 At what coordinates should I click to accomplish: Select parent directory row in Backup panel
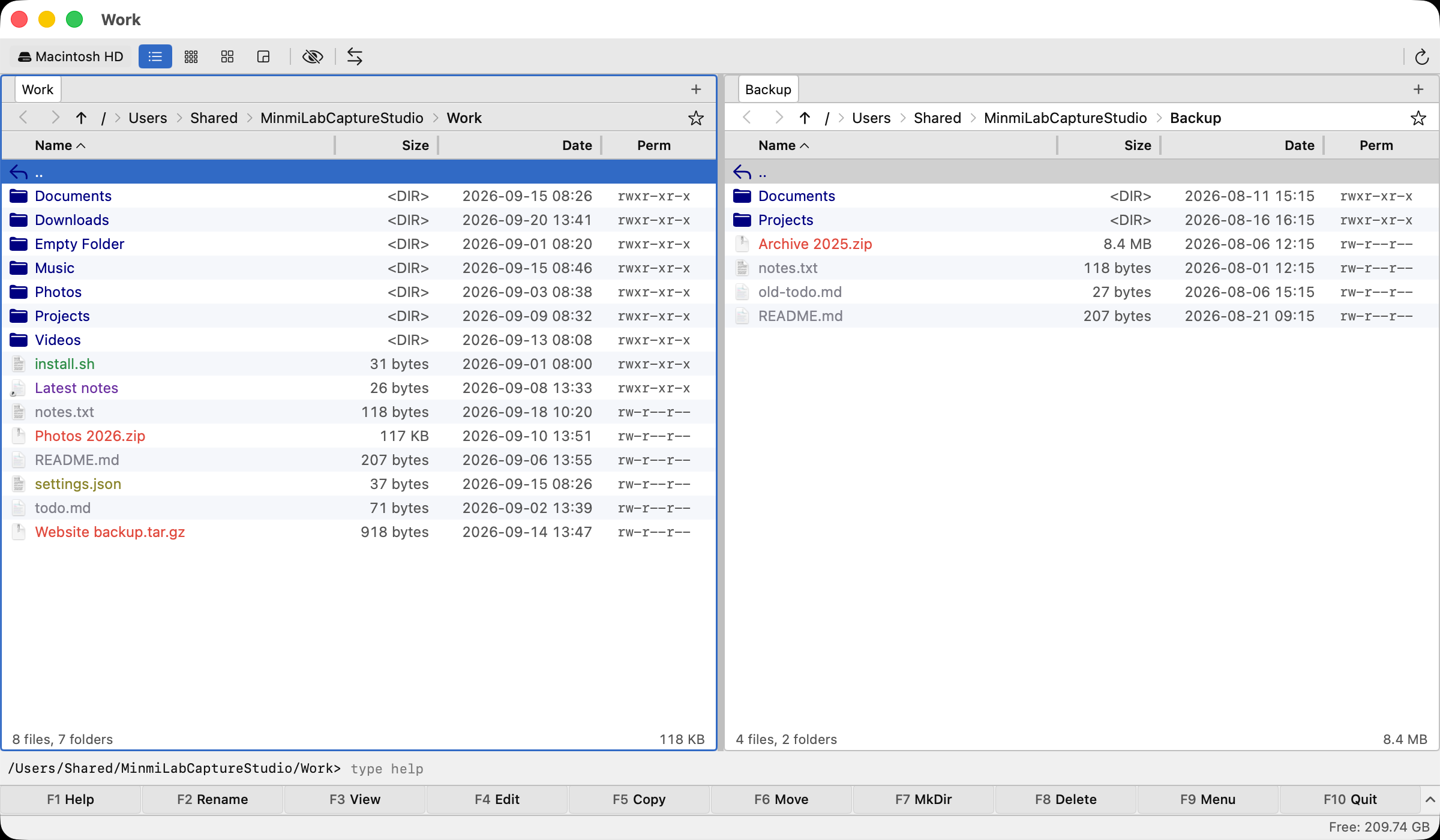[1082, 172]
